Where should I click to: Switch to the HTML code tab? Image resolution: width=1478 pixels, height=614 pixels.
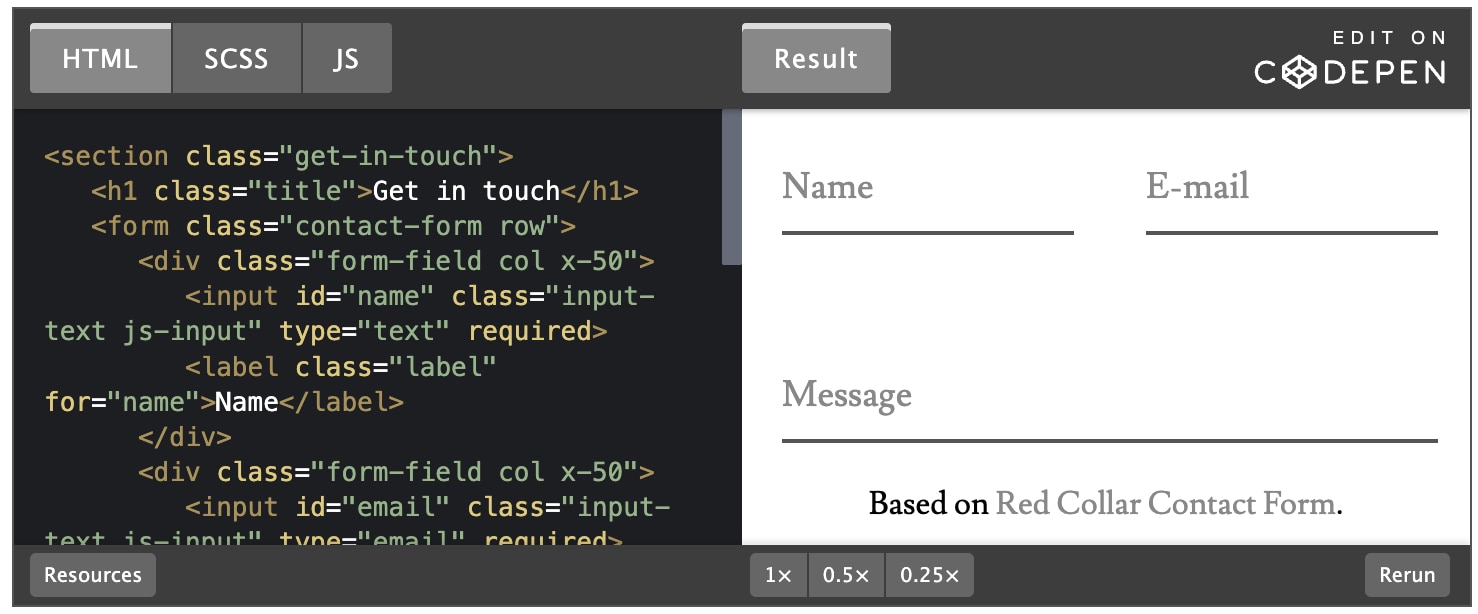pyautogui.click(x=100, y=59)
